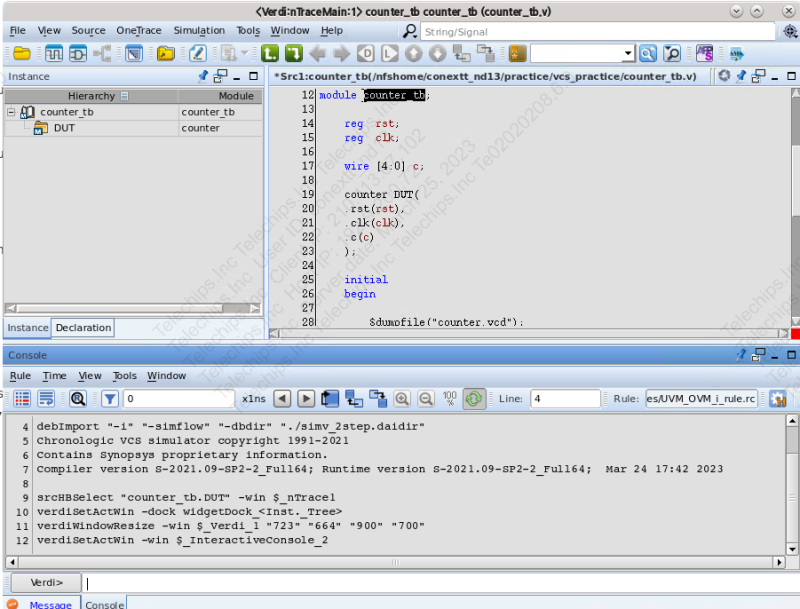Switch to the Declaration tab
The width and height of the screenshot is (800, 609).
(x=83, y=328)
